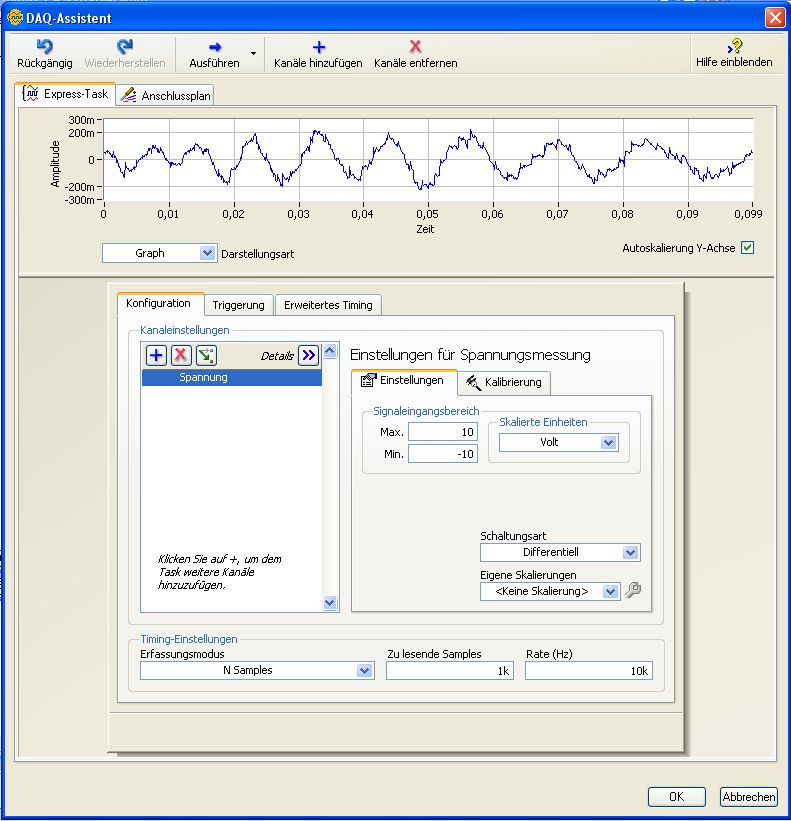Image resolution: width=791 pixels, height=821 pixels.
Task: Click the Wiederherstellen redo icon
Action: coord(125,47)
